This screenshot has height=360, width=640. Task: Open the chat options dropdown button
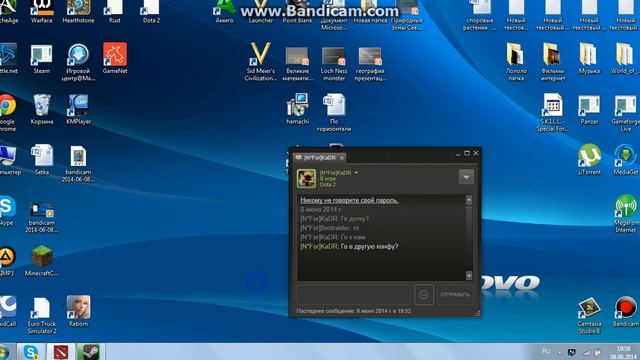(466, 177)
